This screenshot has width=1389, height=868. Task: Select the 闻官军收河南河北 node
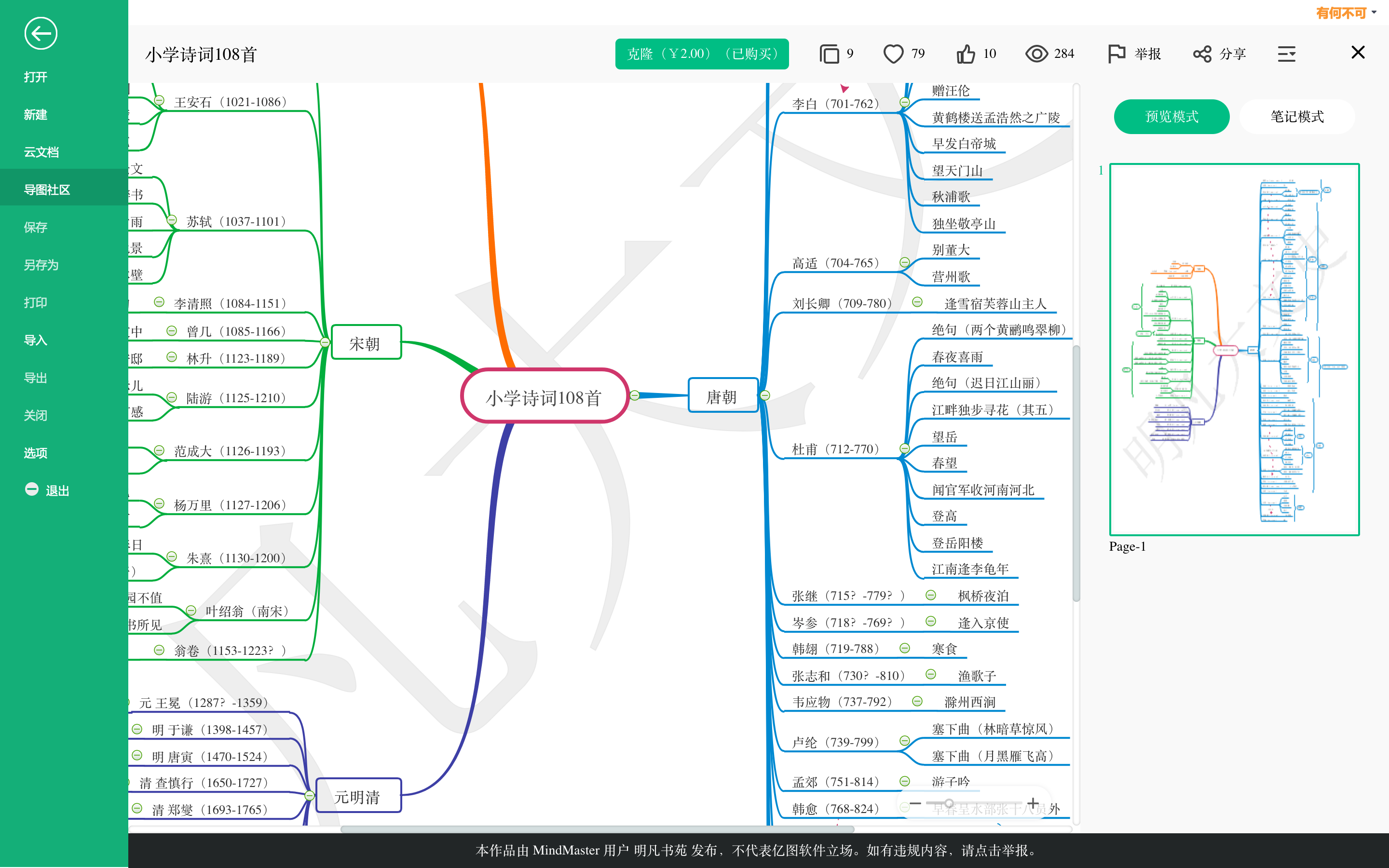point(983,489)
